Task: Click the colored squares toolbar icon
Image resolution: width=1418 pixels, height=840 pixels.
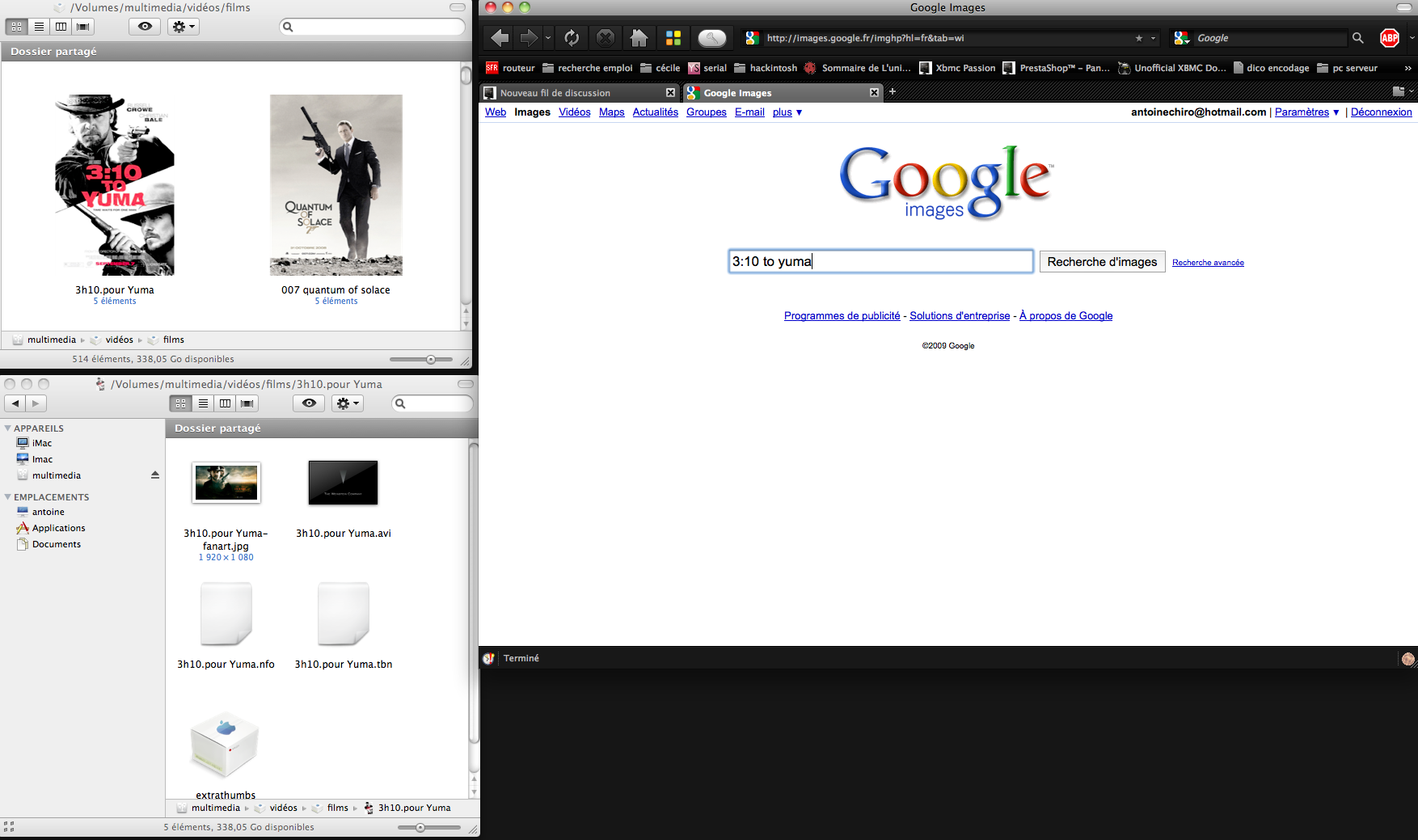Action: [673, 38]
